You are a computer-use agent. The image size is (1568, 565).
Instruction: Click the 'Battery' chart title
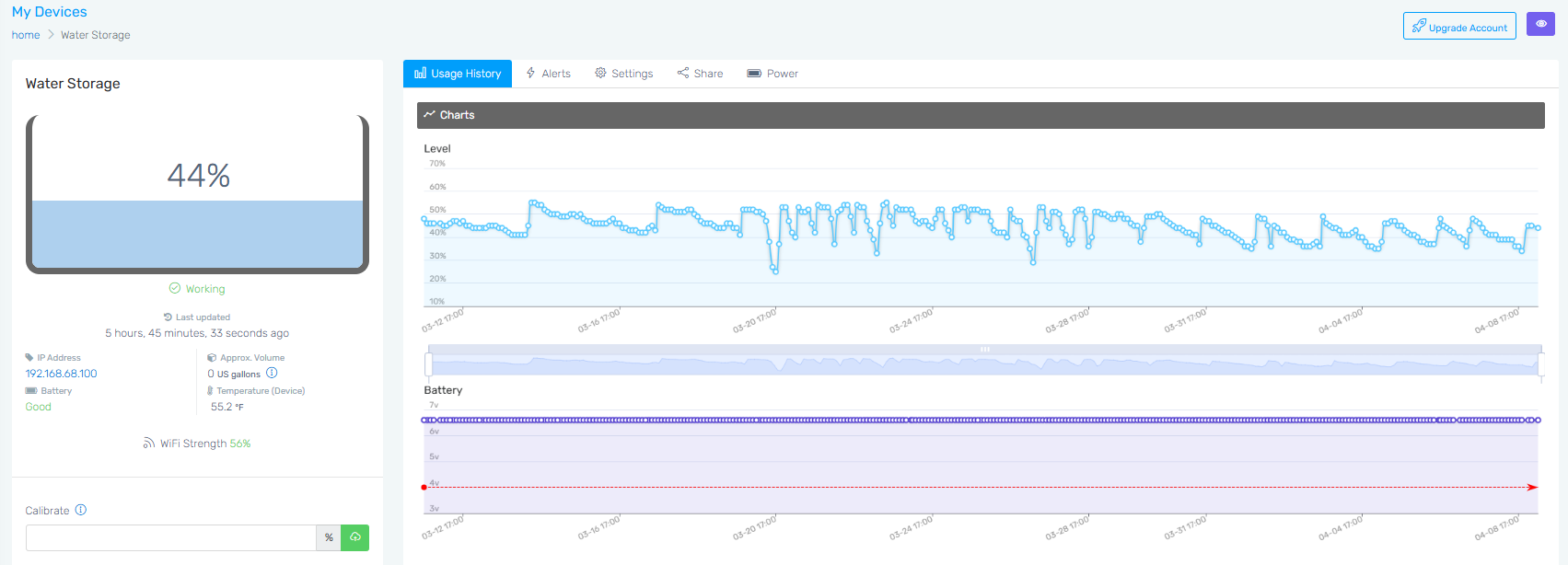[x=443, y=390]
